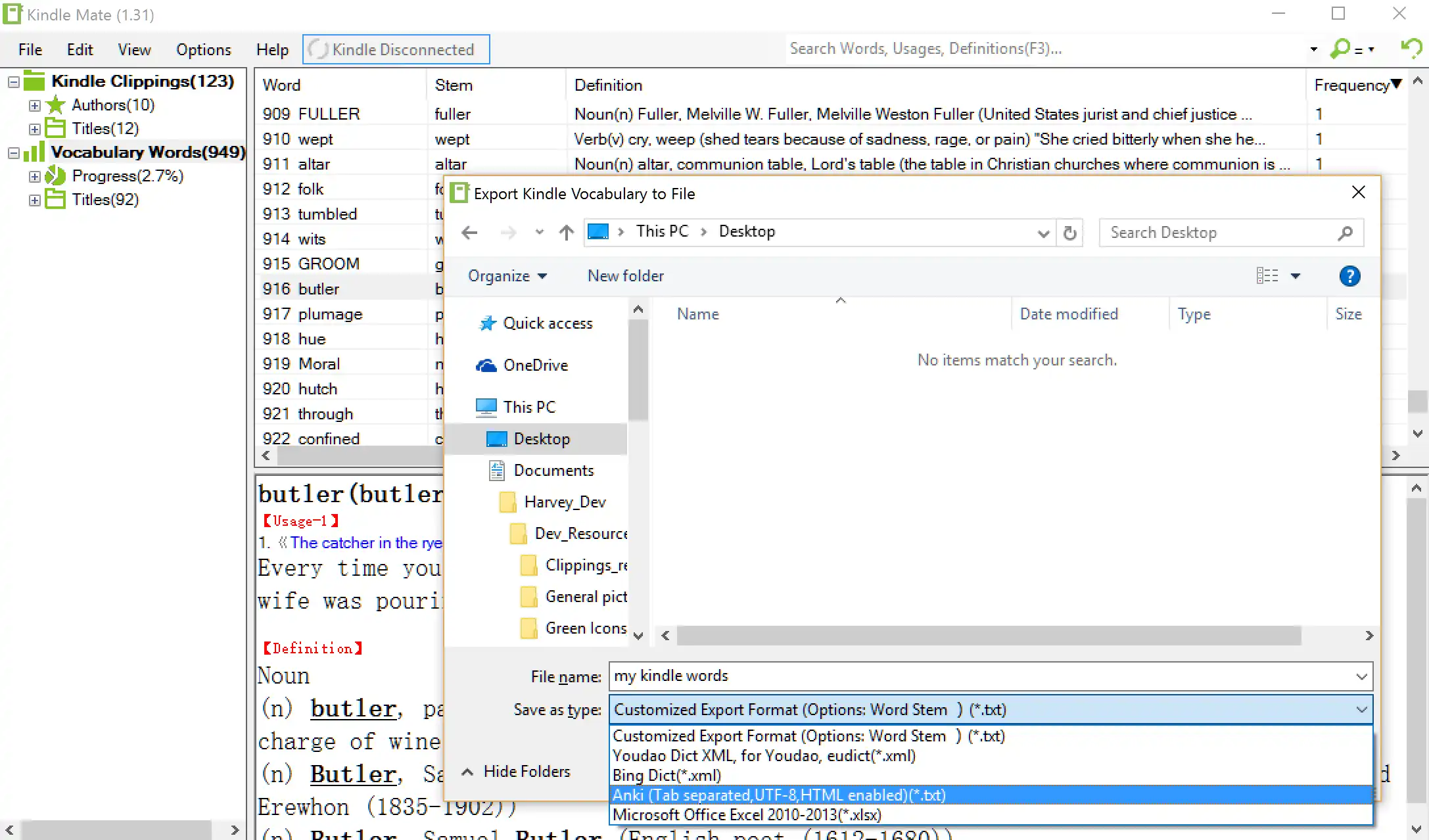The image size is (1429, 840).
Task: Open the Options menu
Action: click(x=204, y=50)
